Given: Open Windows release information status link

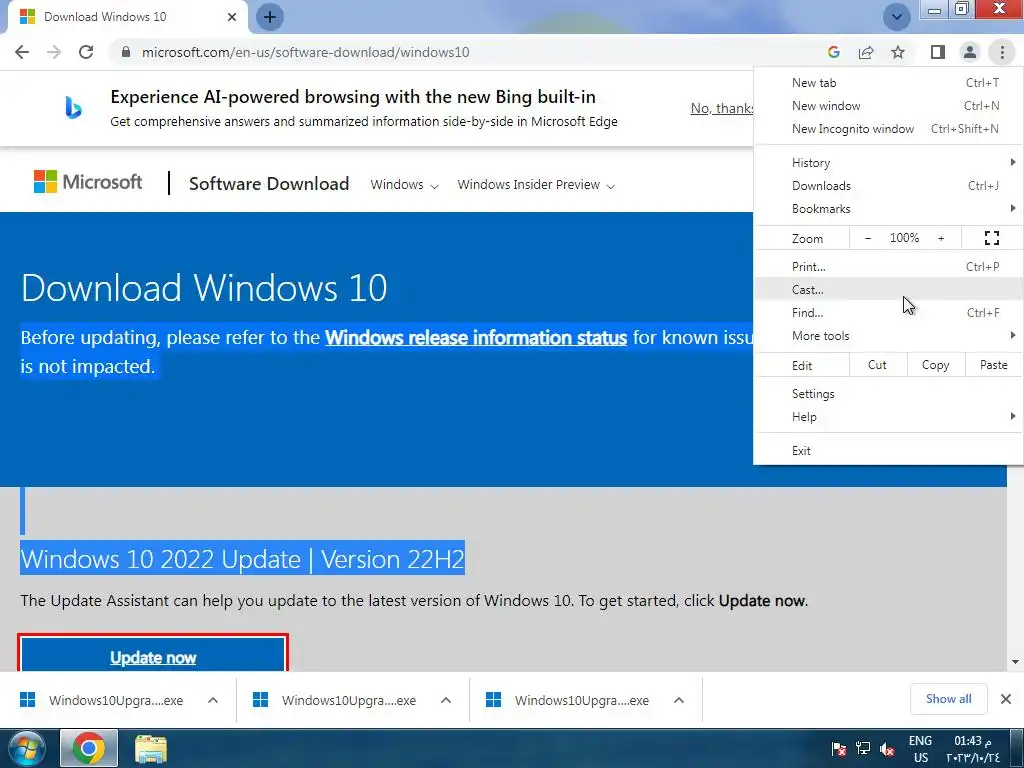Looking at the screenshot, I should click(476, 338).
